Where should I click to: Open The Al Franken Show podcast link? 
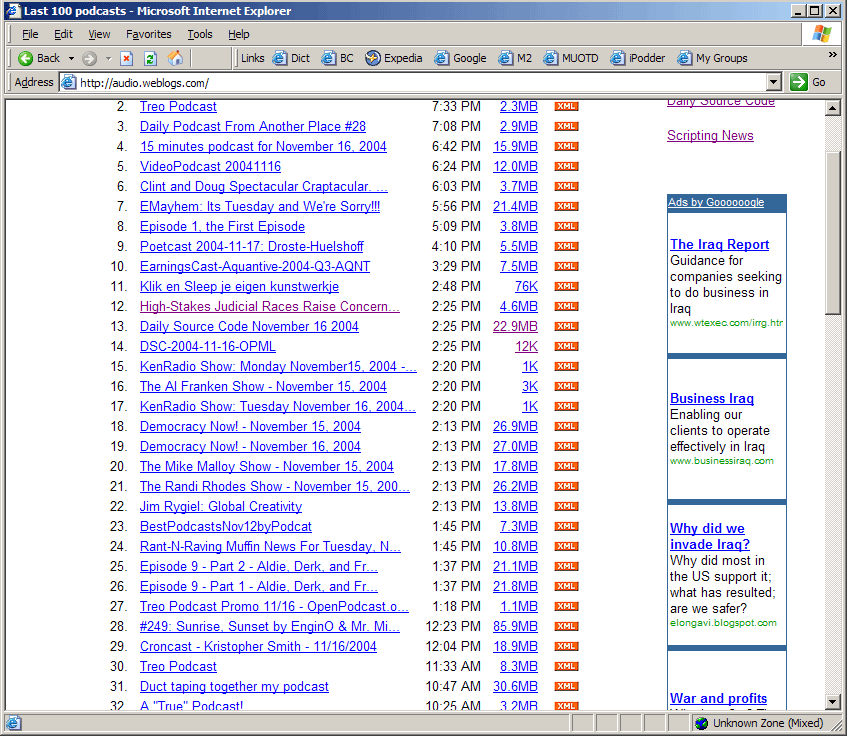click(263, 387)
